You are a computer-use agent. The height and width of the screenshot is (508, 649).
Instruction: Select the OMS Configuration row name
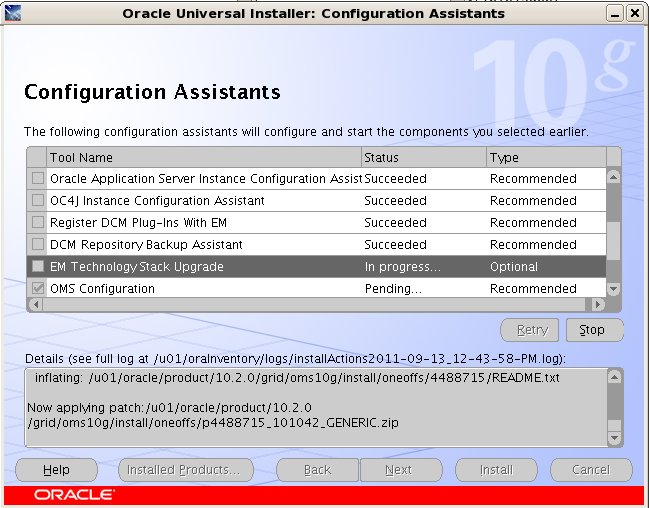click(102, 289)
